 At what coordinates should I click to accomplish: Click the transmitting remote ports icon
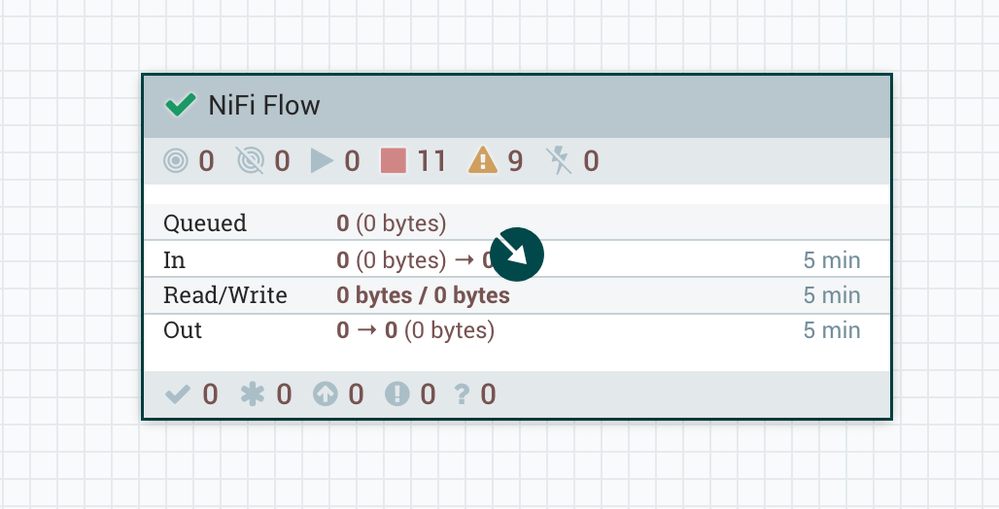175,161
